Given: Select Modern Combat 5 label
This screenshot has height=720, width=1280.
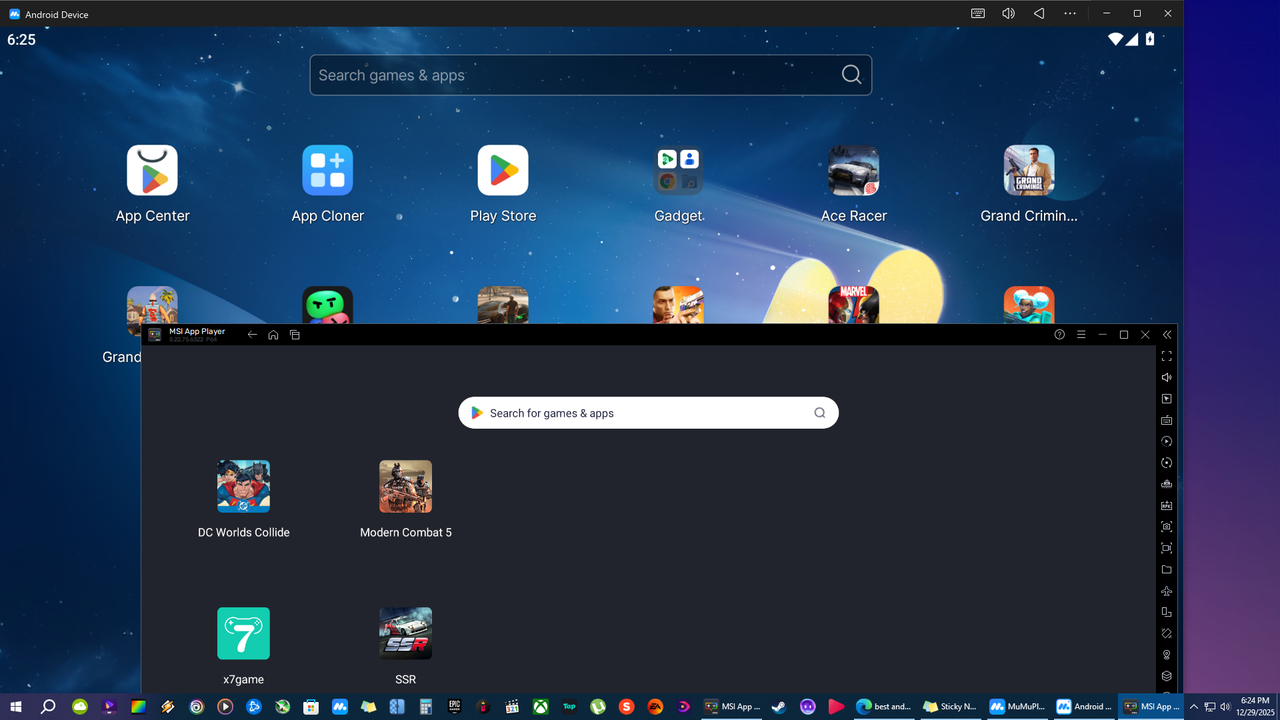Looking at the screenshot, I should tap(406, 533).
